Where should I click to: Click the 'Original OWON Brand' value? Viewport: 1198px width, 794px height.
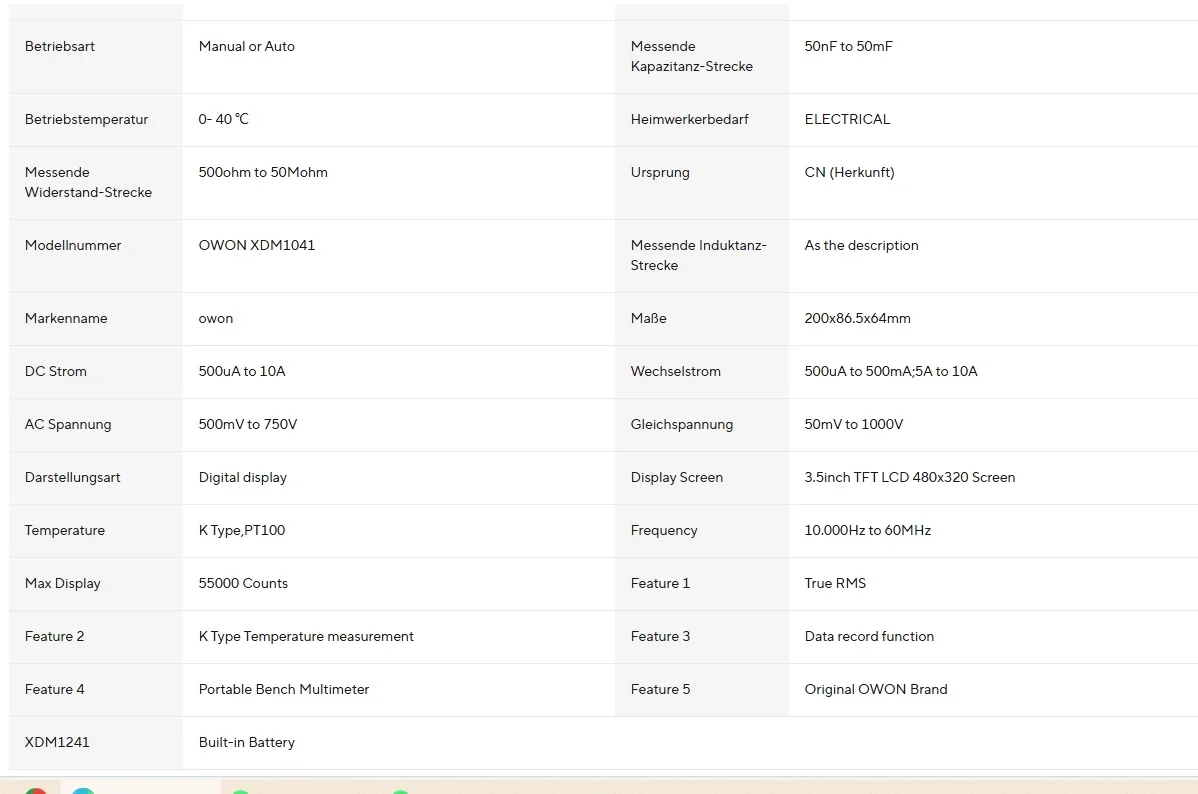coord(876,689)
